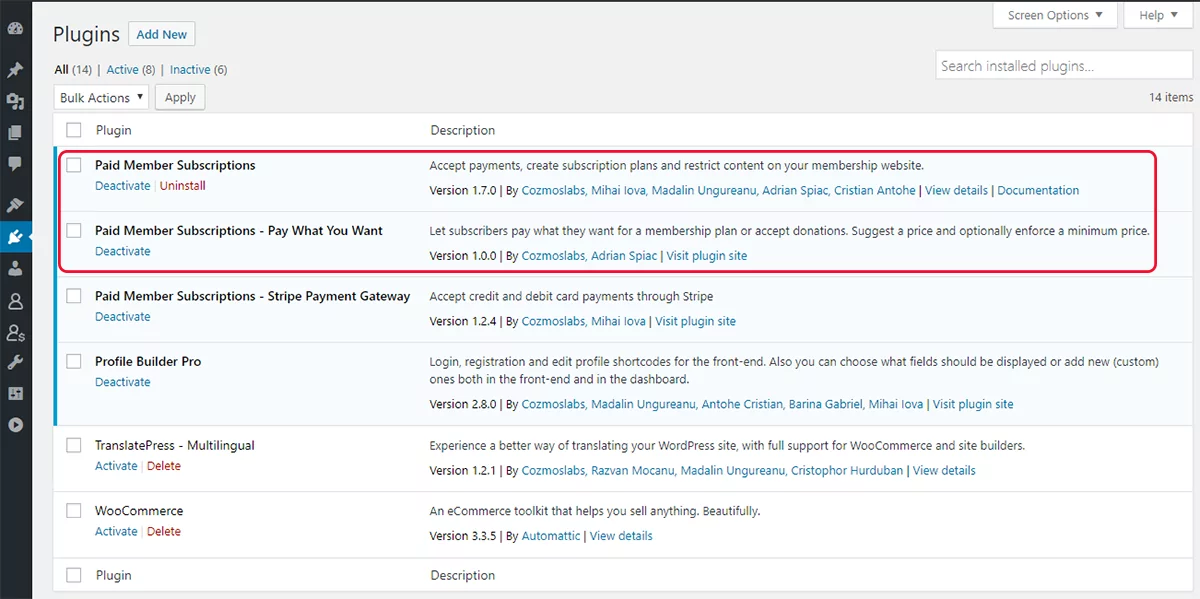
Task: Open Documentation link for Paid Member Subscriptions
Action: (x=1038, y=190)
